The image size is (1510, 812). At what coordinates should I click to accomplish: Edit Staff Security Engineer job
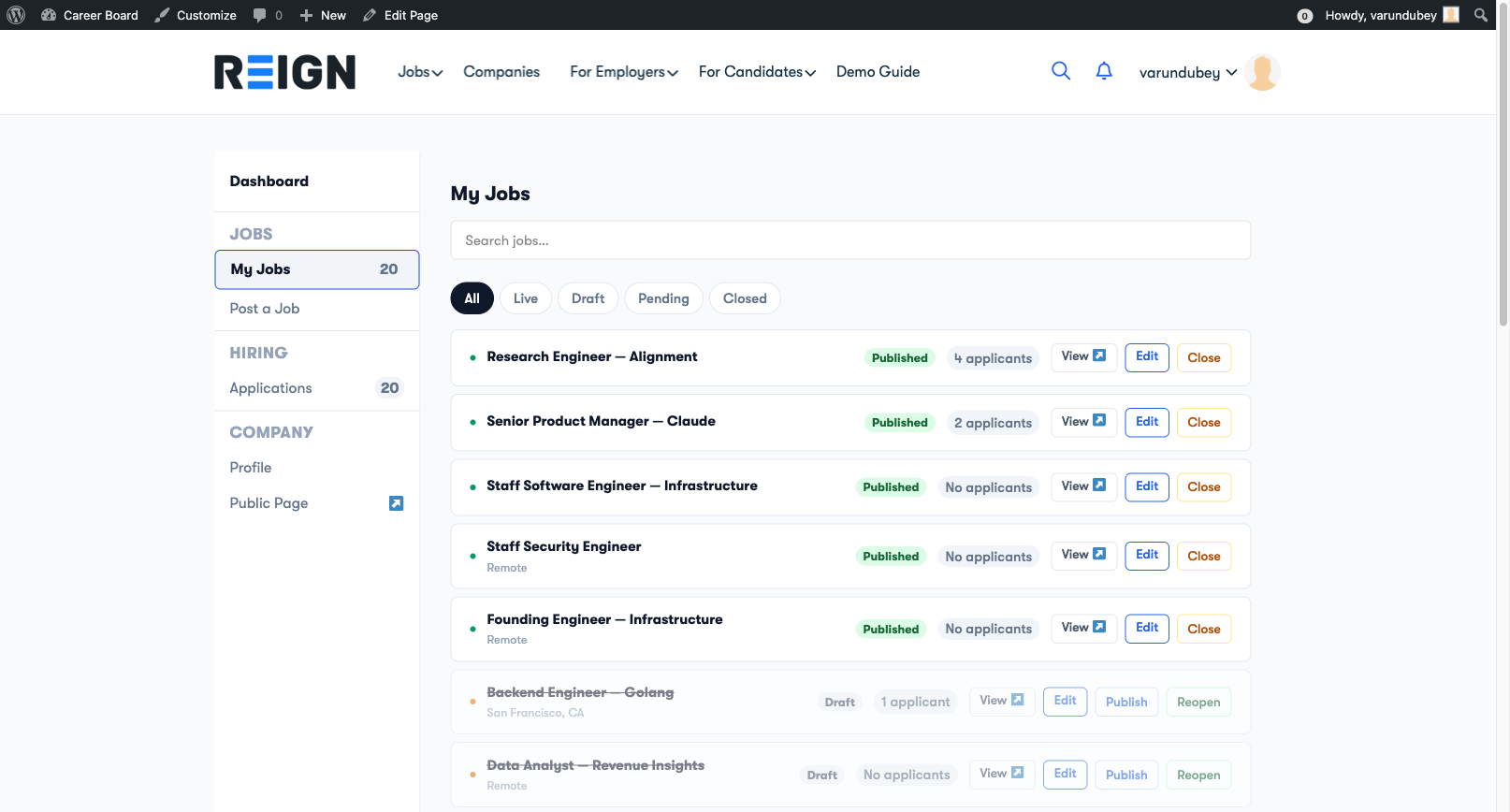[x=1147, y=555]
